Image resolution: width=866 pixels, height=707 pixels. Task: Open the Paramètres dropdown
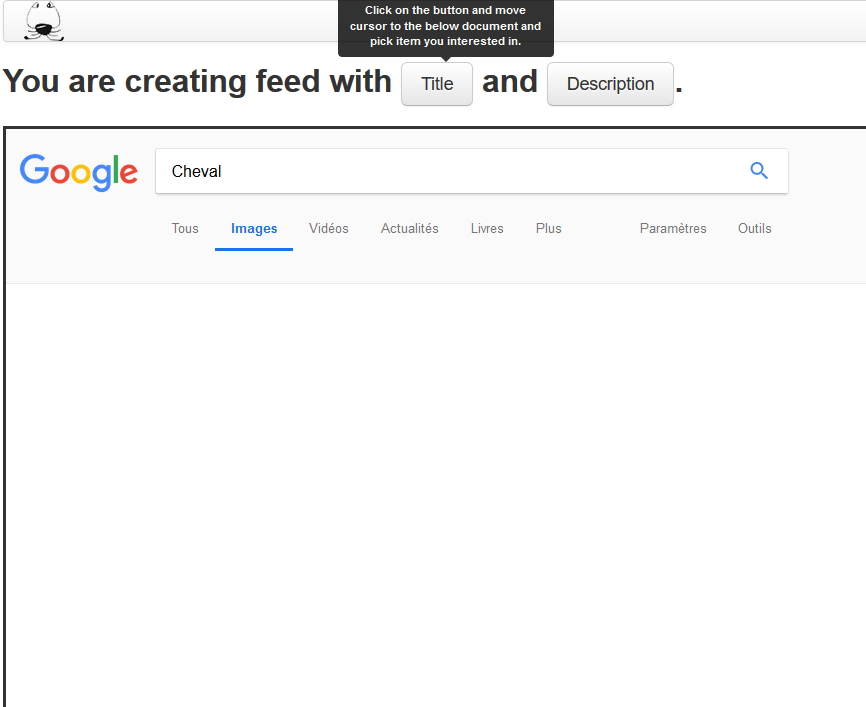click(673, 228)
